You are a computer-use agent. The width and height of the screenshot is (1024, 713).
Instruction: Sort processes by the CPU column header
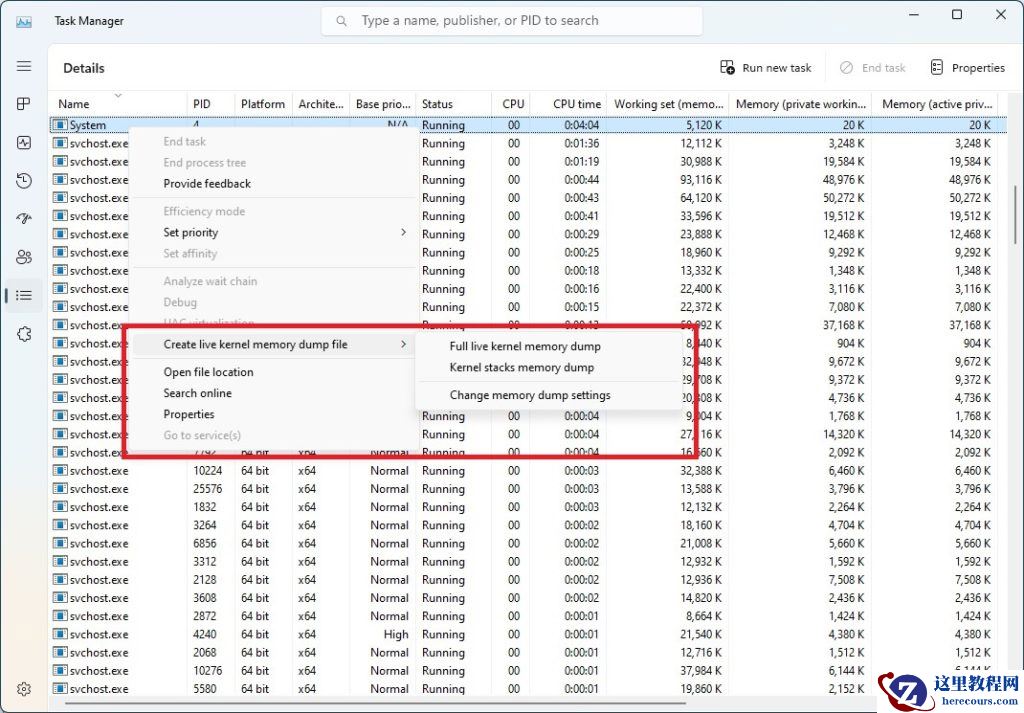(513, 103)
